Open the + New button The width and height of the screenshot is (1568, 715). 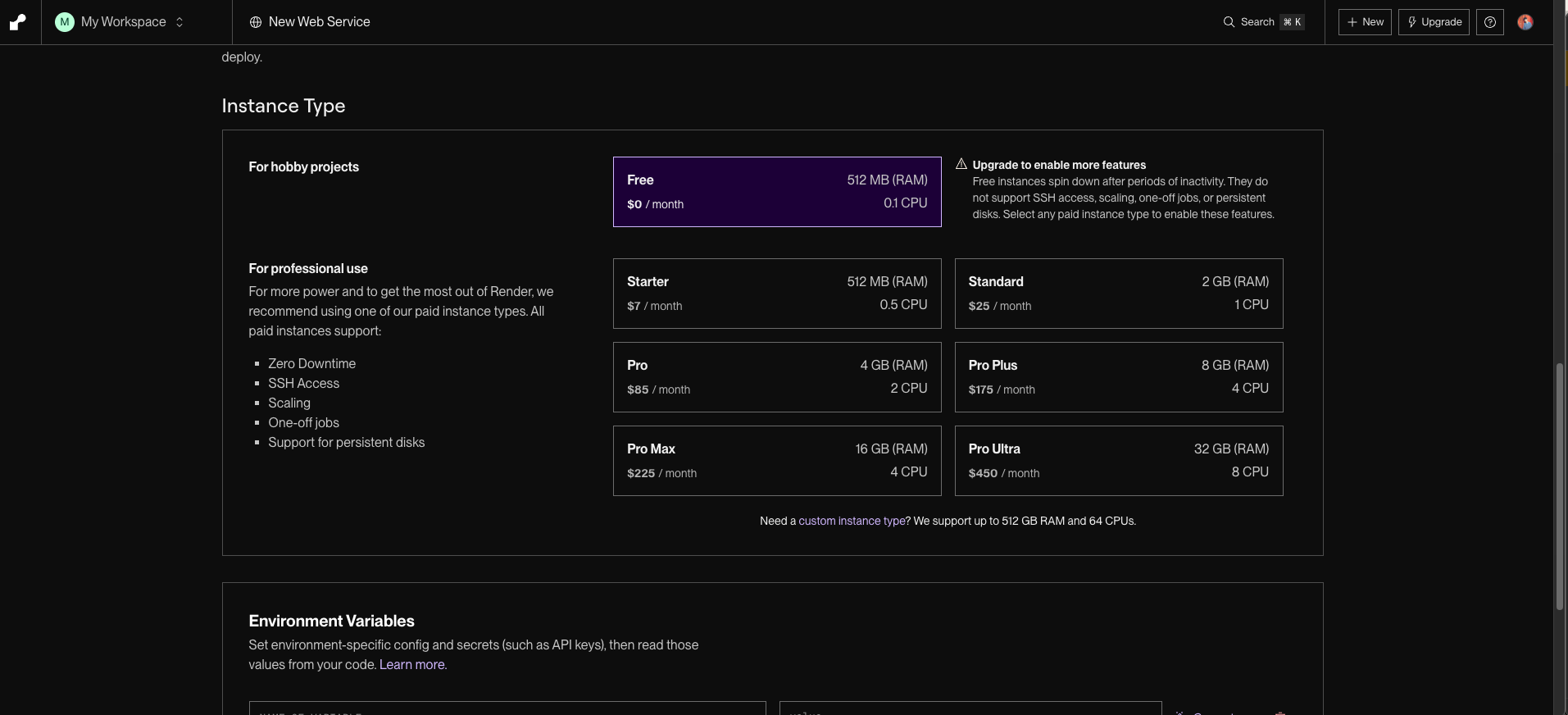pyautogui.click(x=1365, y=22)
